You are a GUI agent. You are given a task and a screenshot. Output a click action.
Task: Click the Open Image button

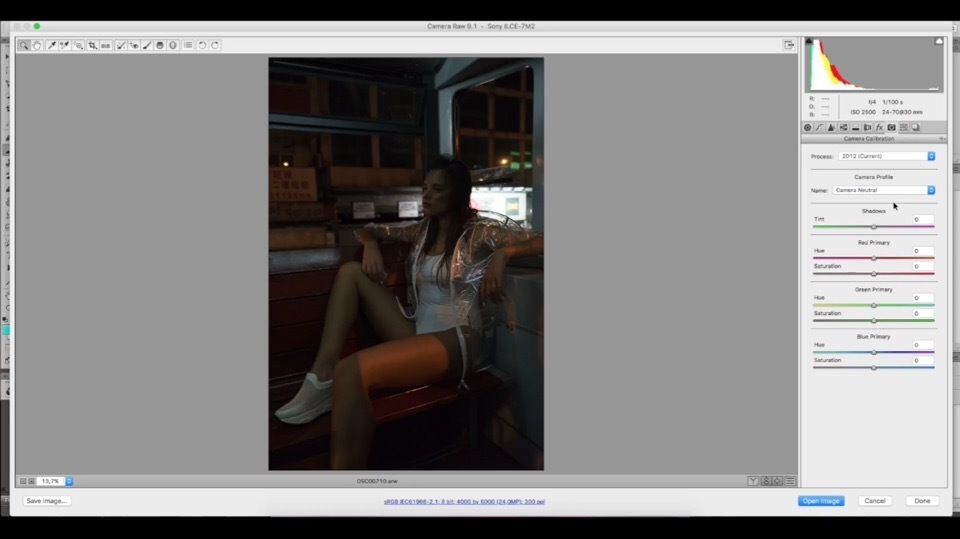coord(821,501)
